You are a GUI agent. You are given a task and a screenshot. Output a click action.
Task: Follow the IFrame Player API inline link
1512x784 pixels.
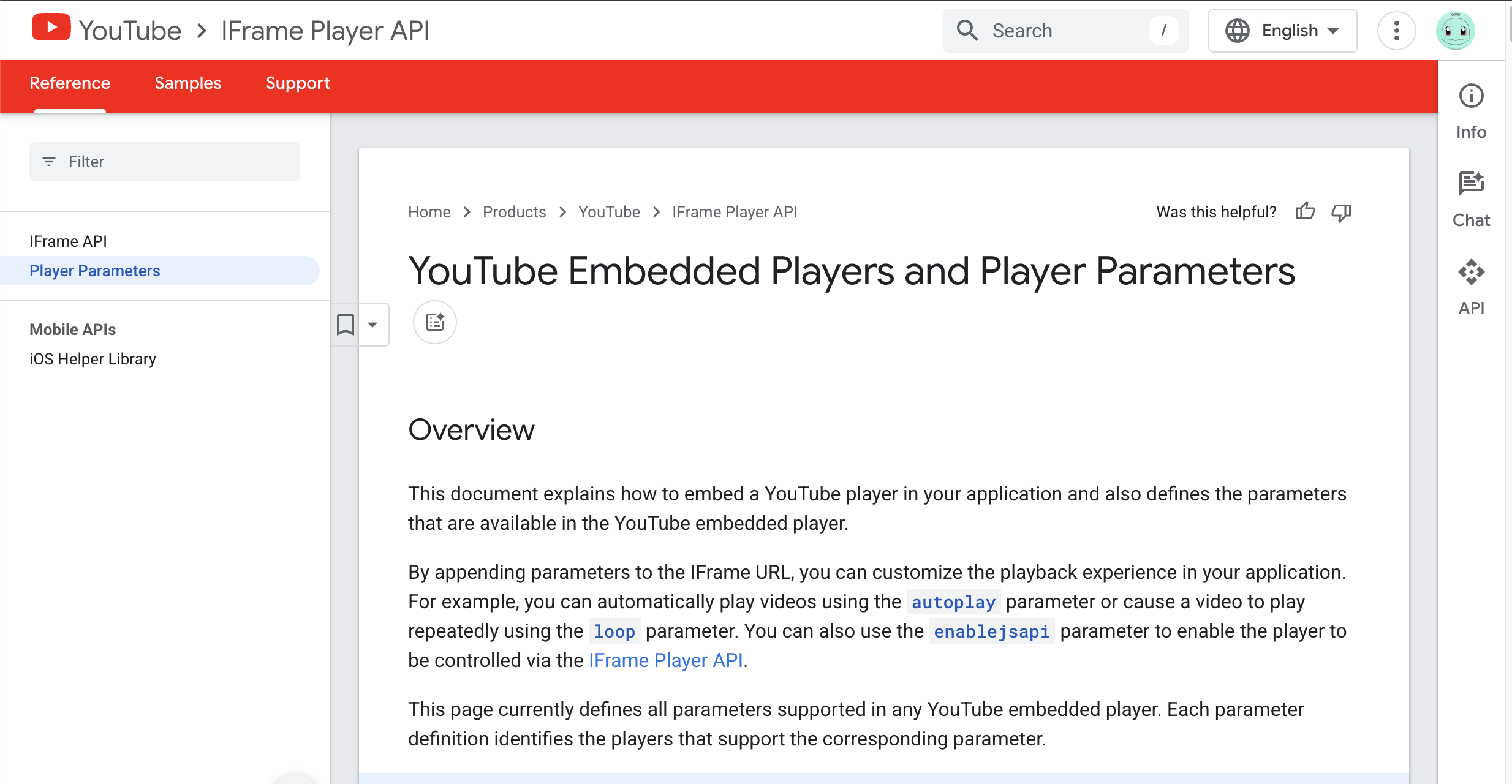click(666, 660)
